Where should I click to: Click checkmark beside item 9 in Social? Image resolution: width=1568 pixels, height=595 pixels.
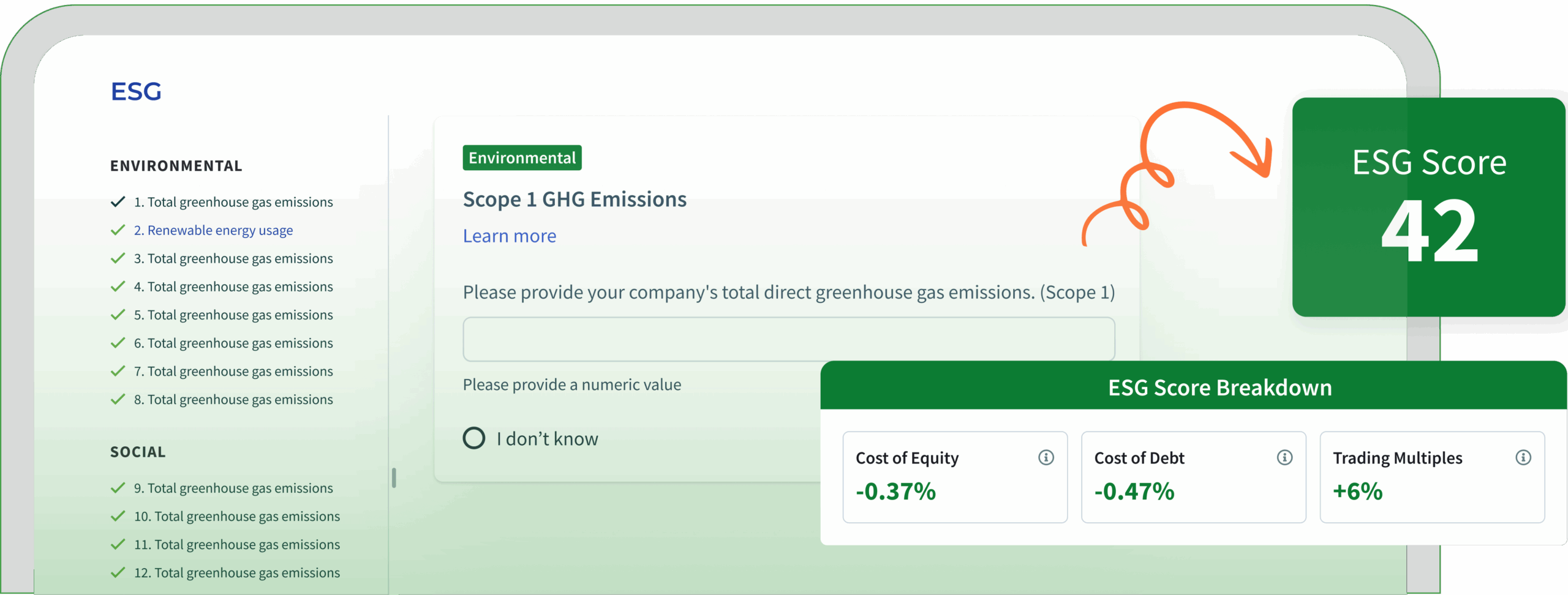coord(118,488)
